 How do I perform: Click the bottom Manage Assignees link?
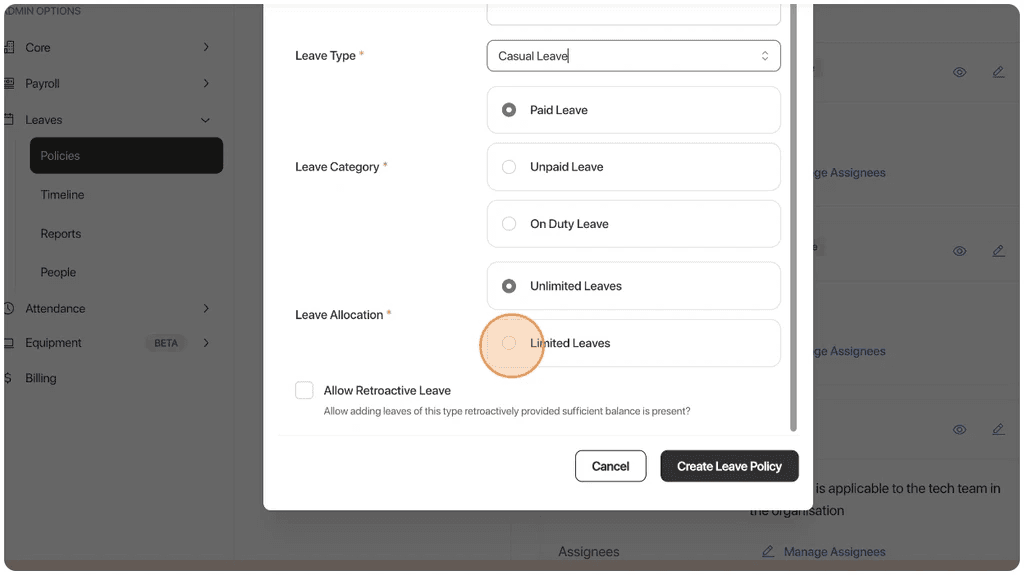pos(835,552)
